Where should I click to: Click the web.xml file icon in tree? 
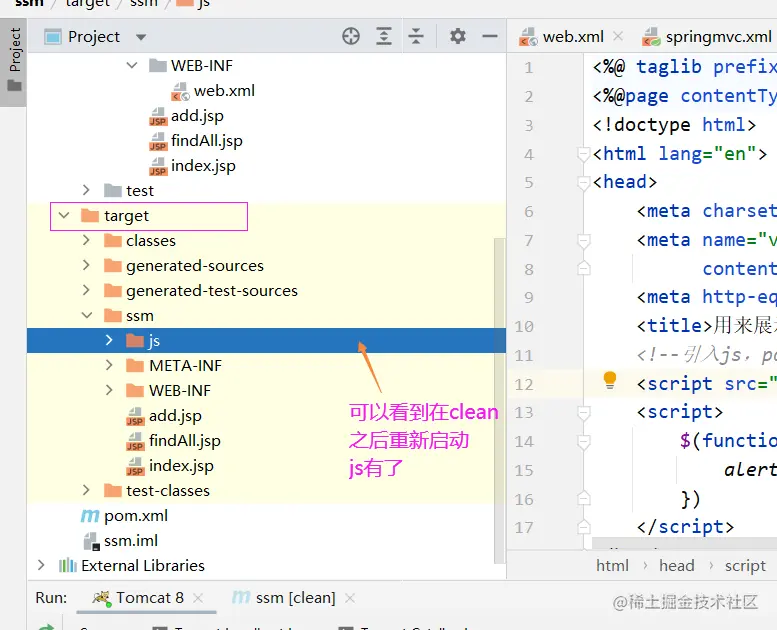pos(180,91)
